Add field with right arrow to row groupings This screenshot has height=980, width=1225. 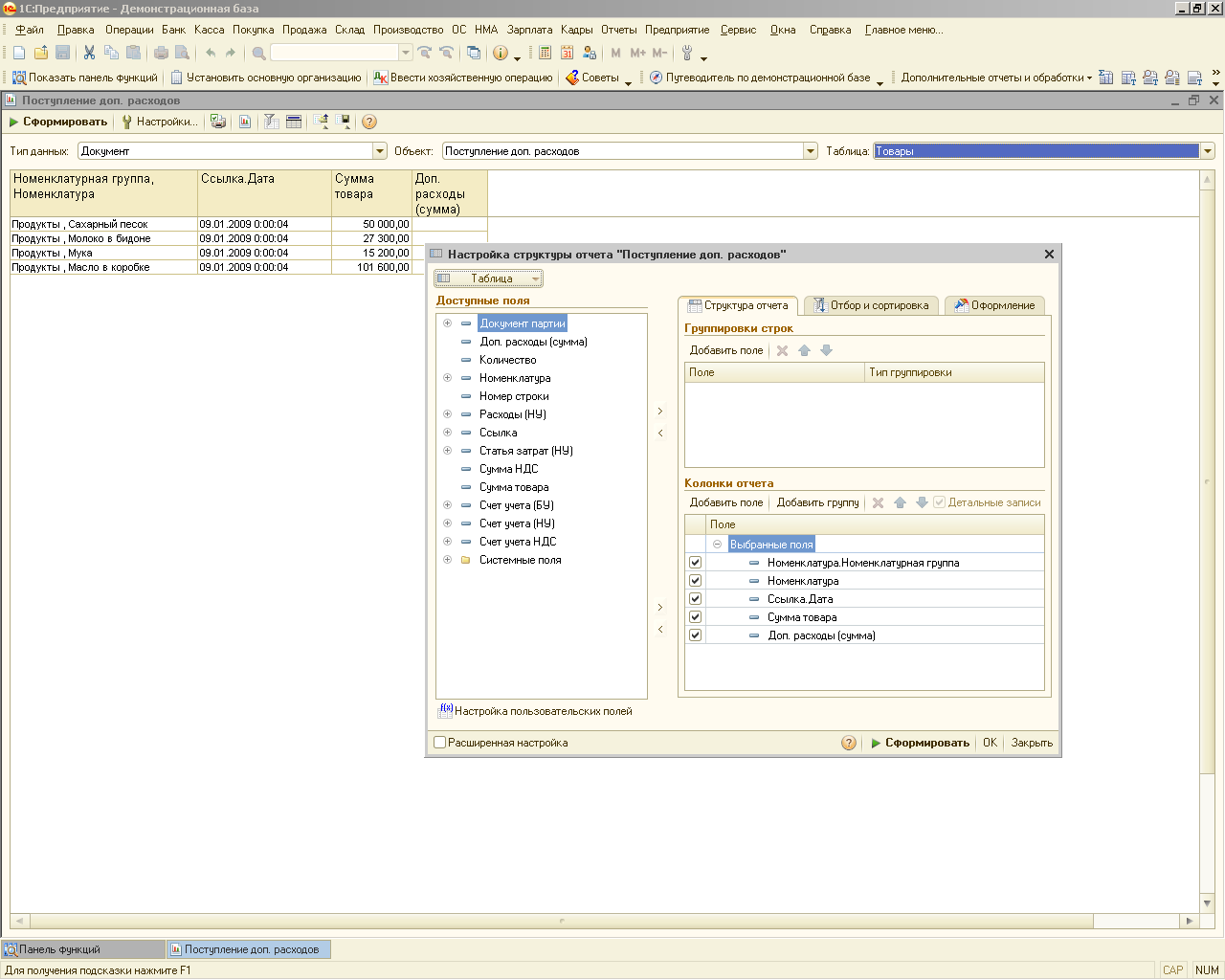(660, 412)
